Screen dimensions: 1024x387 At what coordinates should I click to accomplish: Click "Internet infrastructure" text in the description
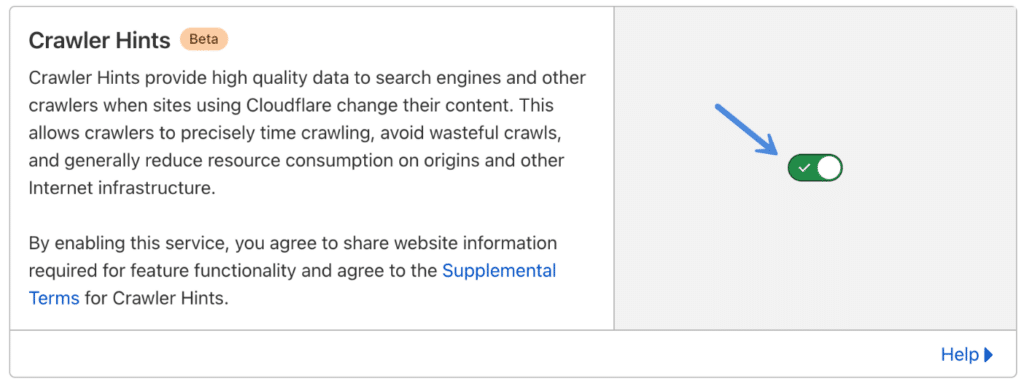coord(122,189)
